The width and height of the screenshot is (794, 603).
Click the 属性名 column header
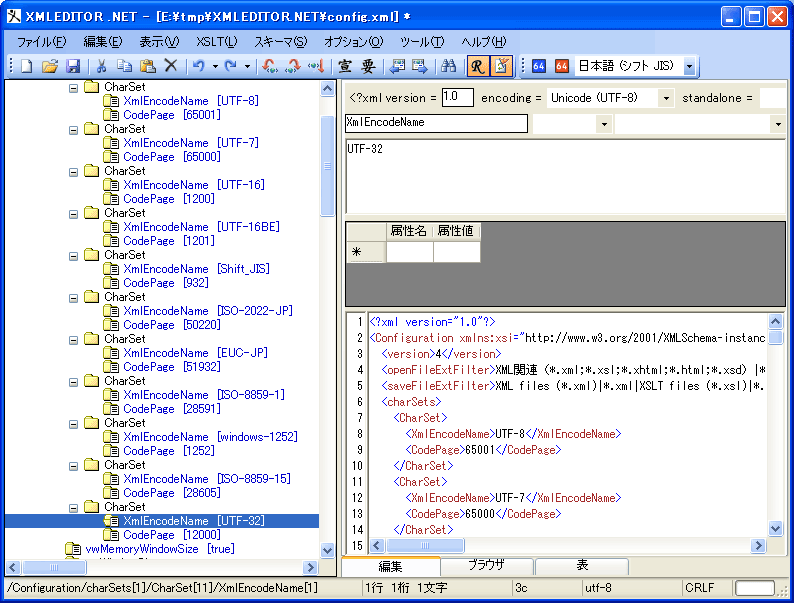coord(409,231)
